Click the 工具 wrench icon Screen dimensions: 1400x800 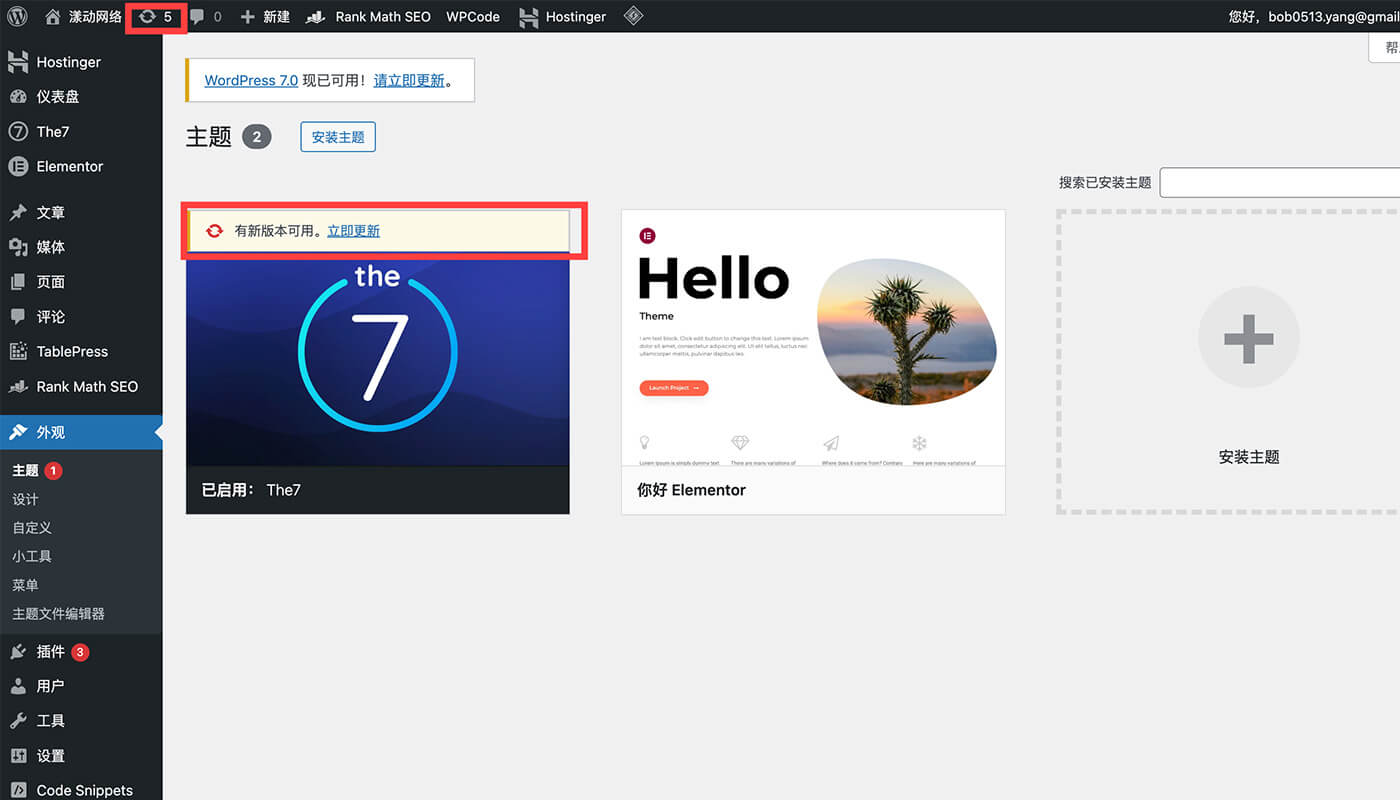point(18,721)
